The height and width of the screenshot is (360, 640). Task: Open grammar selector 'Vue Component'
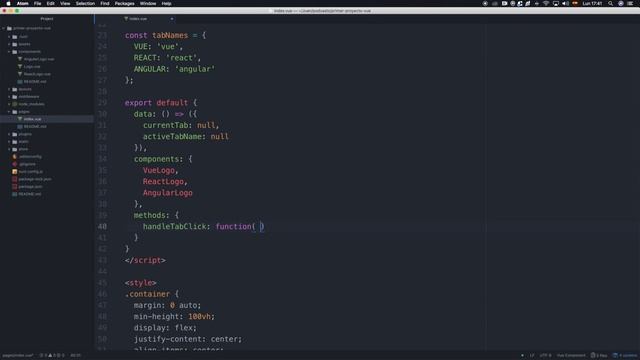click(x=571, y=356)
